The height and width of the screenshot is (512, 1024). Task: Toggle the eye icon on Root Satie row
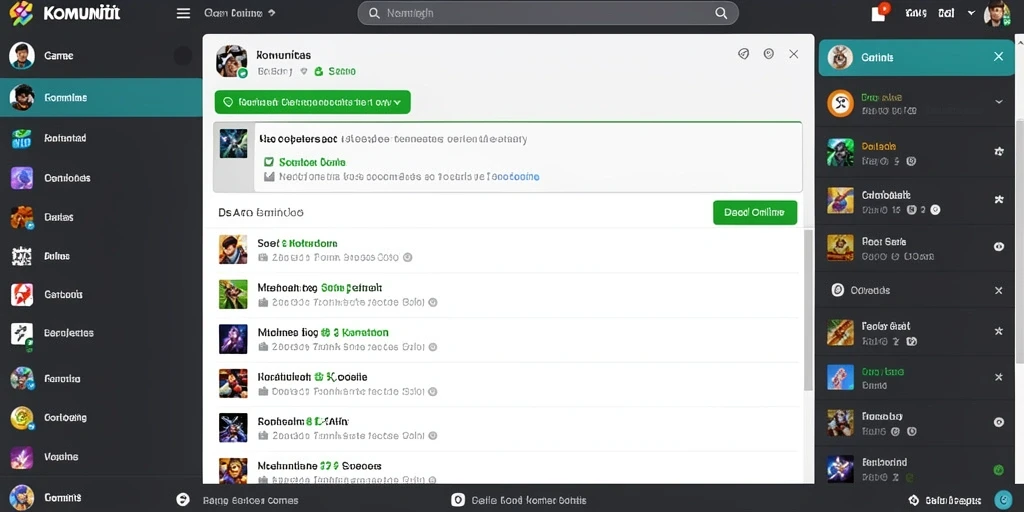(998, 247)
